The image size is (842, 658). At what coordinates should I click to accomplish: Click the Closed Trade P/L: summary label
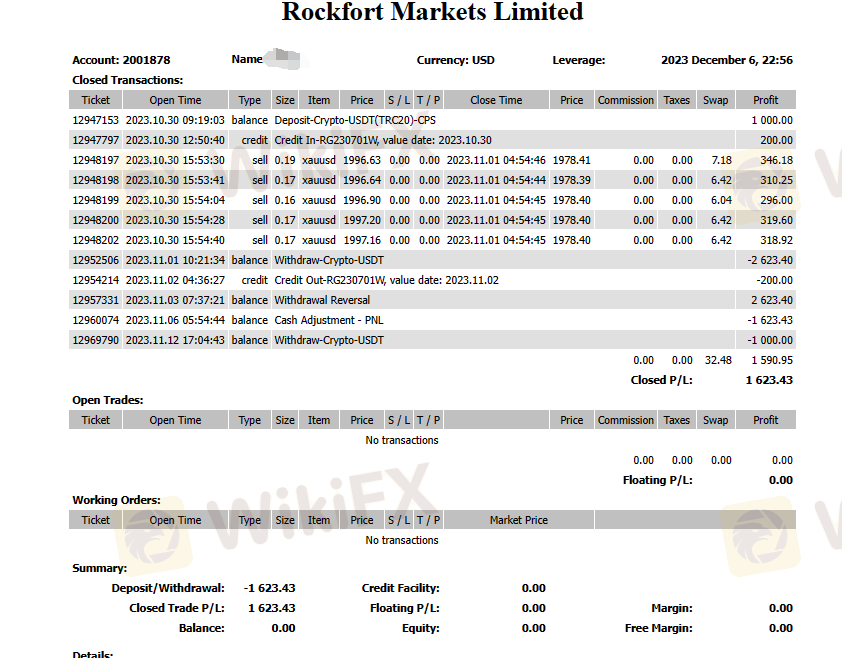pyautogui.click(x=177, y=608)
